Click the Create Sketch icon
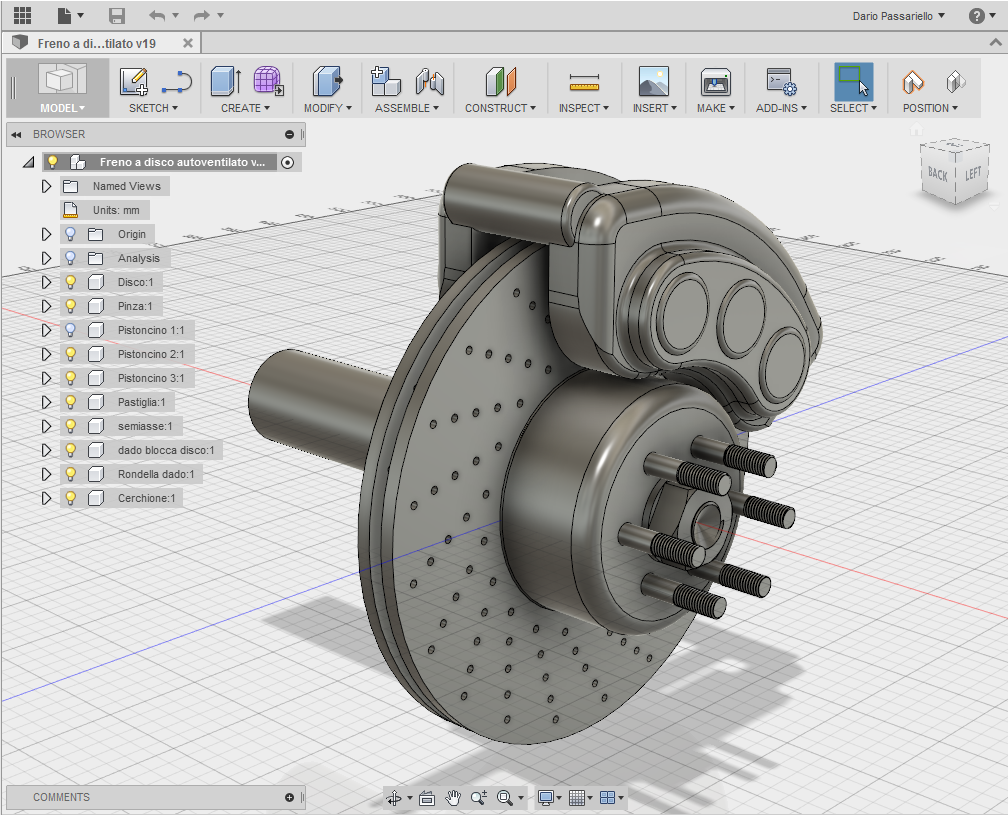Viewport: 1008px width, 815px height. pyautogui.click(x=133, y=81)
